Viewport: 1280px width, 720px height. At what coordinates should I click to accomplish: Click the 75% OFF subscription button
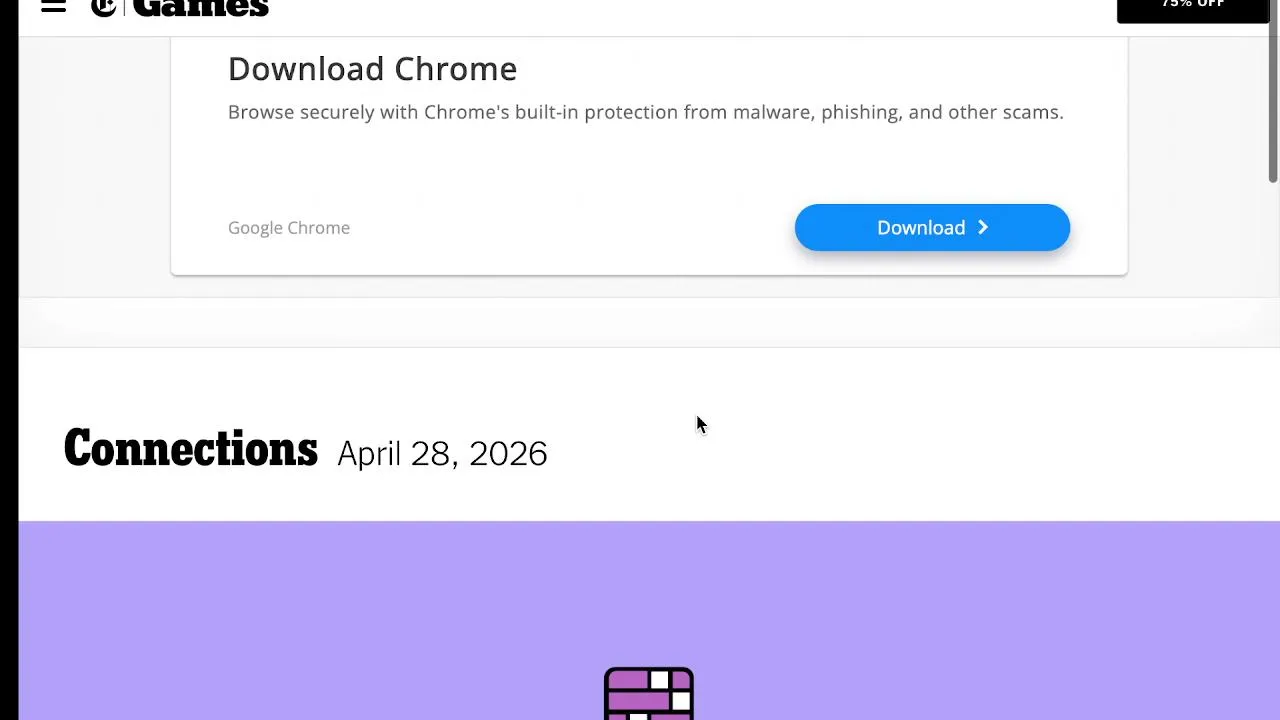[1192, 8]
